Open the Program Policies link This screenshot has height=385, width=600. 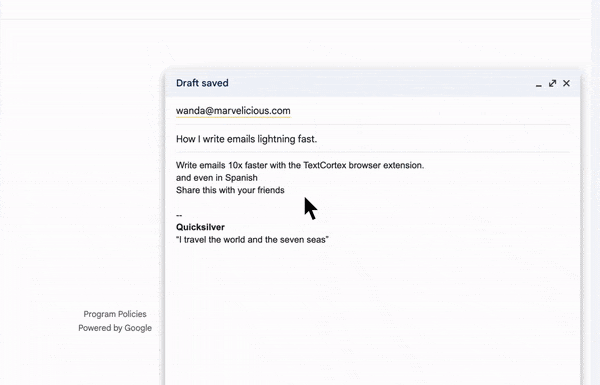(115, 314)
